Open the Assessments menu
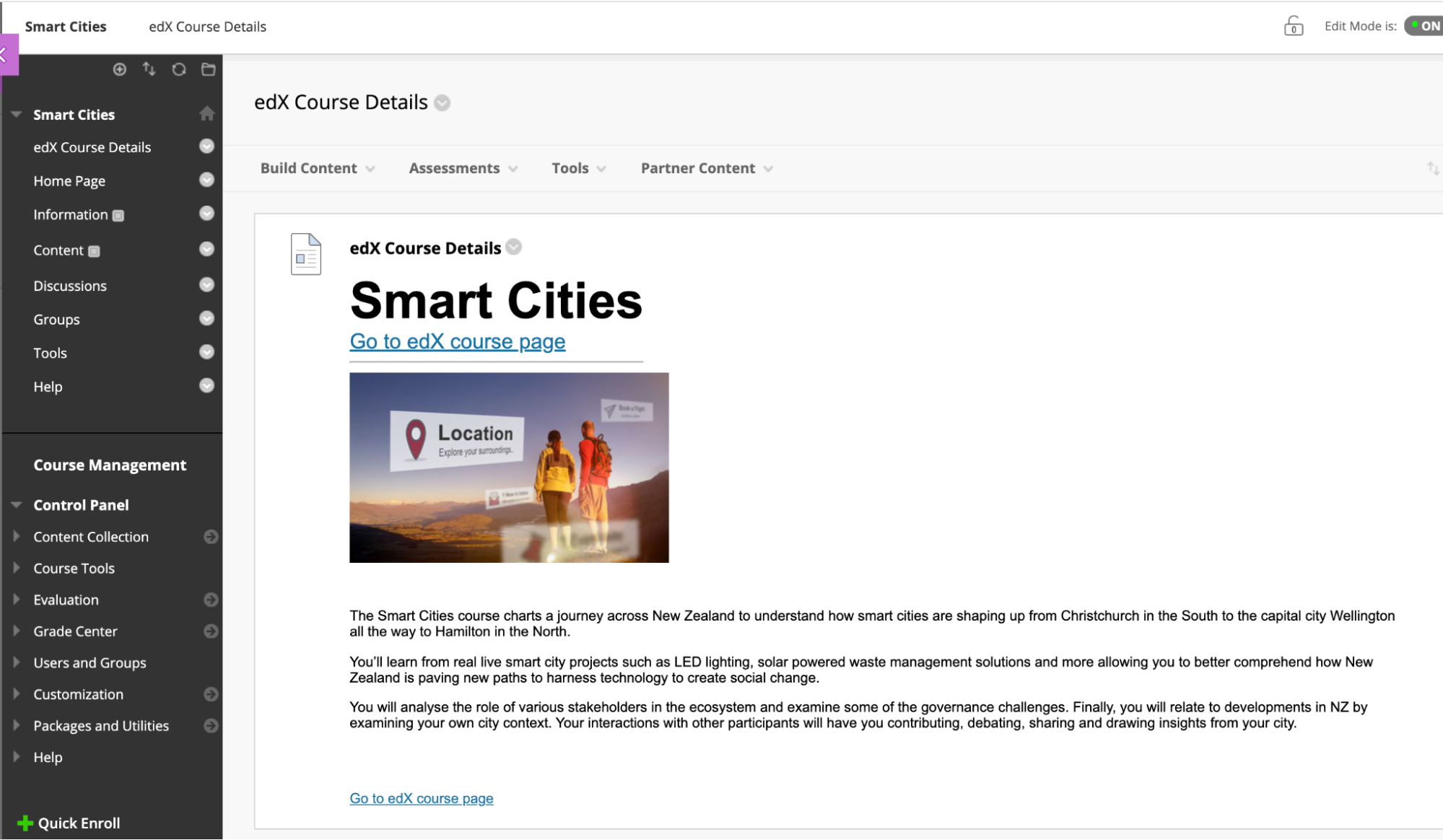The image size is (1443, 840). (x=463, y=168)
